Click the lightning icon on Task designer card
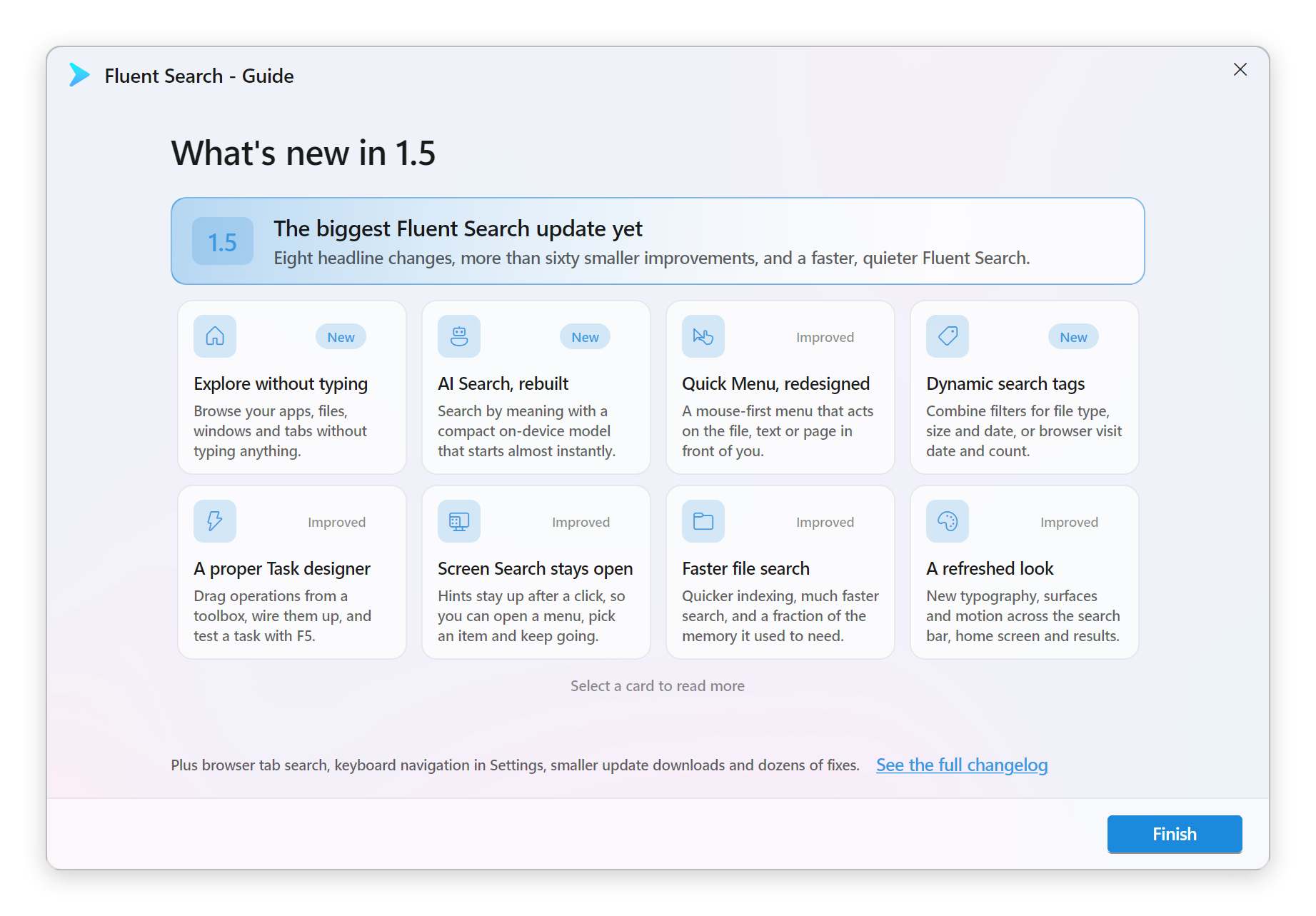The height and width of the screenshot is (916, 1316). pyautogui.click(x=215, y=521)
